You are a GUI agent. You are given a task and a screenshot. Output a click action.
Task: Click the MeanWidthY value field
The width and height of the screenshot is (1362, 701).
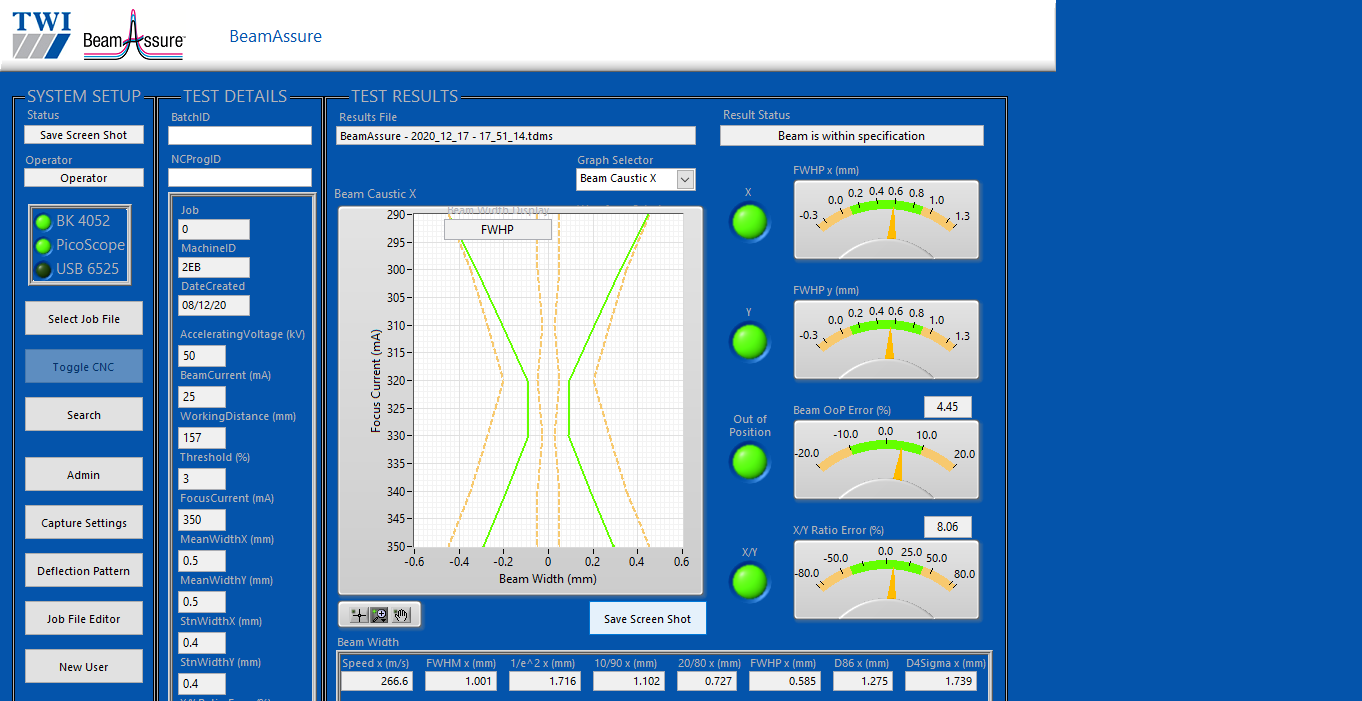point(202,602)
